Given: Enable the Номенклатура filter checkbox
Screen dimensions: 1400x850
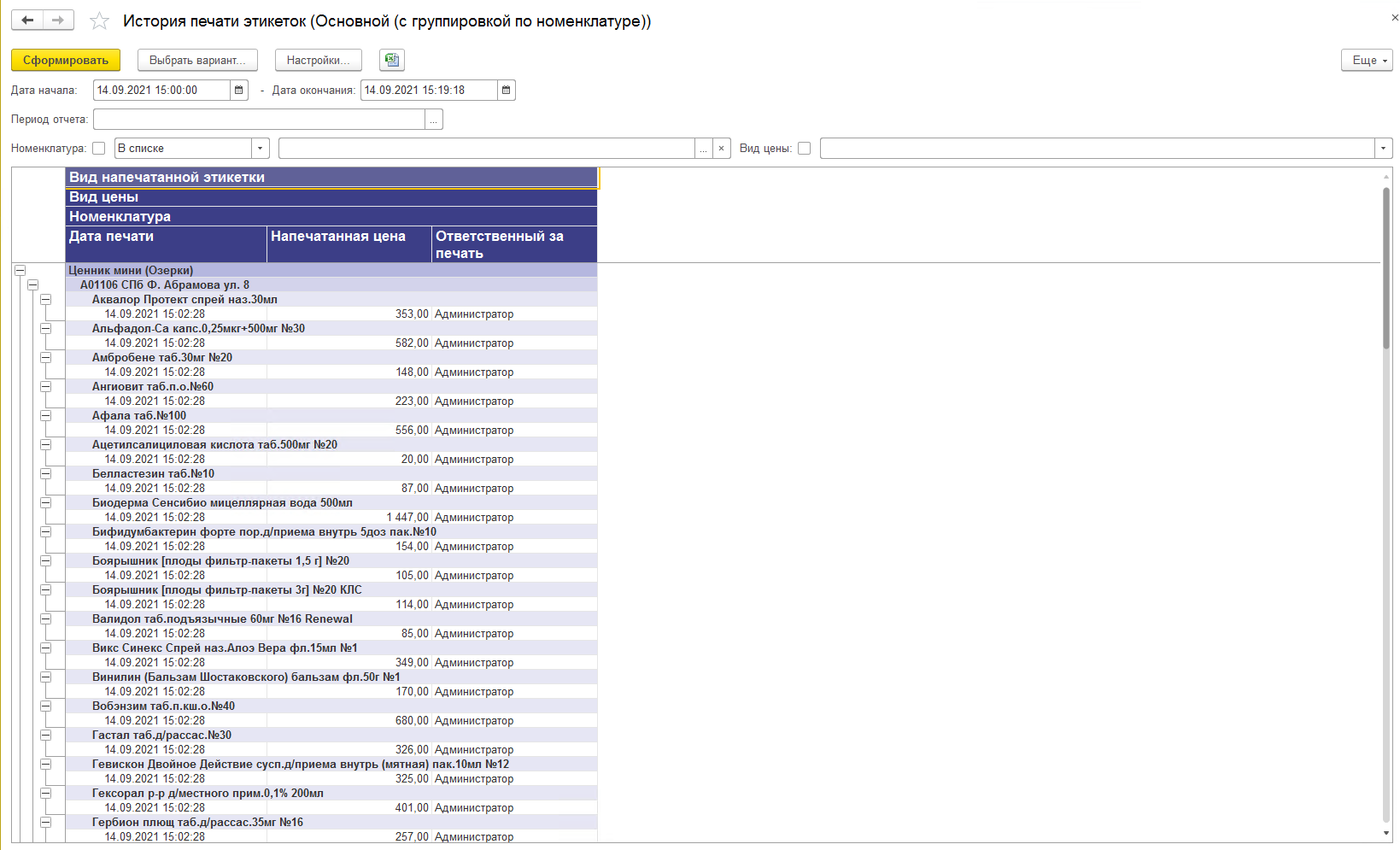Looking at the screenshot, I should pos(99,149).
